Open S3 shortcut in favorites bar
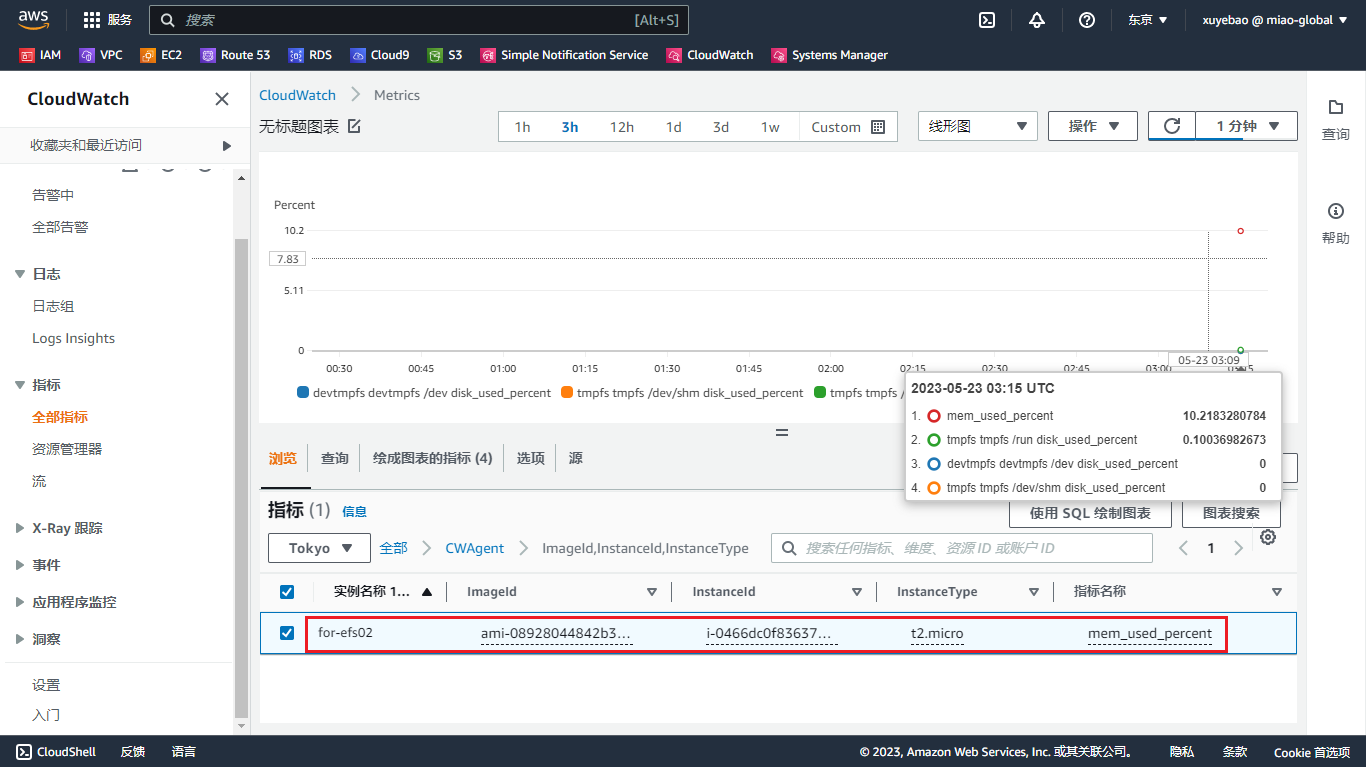 point(445,55)
